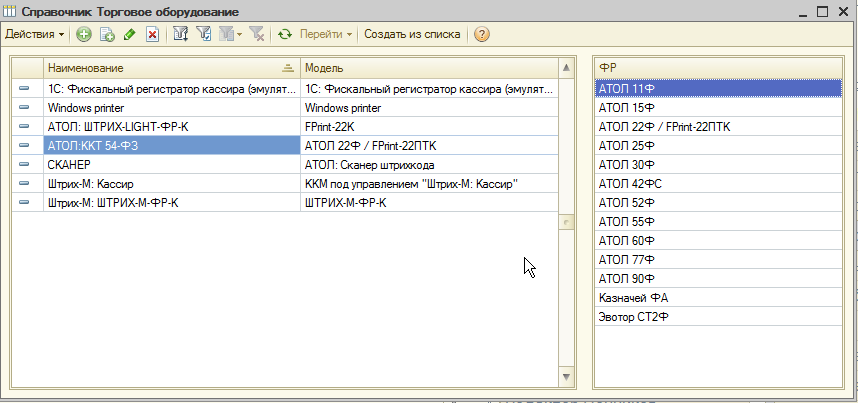Select the СКАНЕР row
Image resolution: width=858 pixels, height=403 pixels.
(172, 165)
